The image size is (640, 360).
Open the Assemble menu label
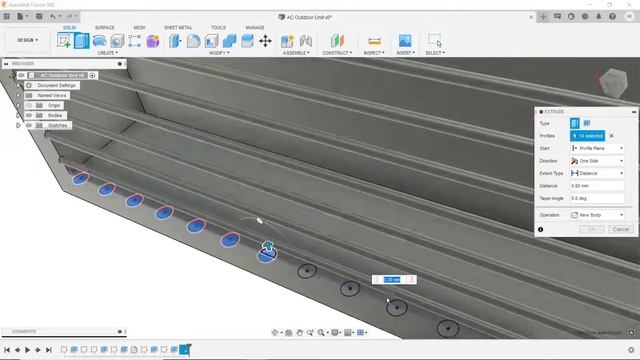click(x=296, y=53)
